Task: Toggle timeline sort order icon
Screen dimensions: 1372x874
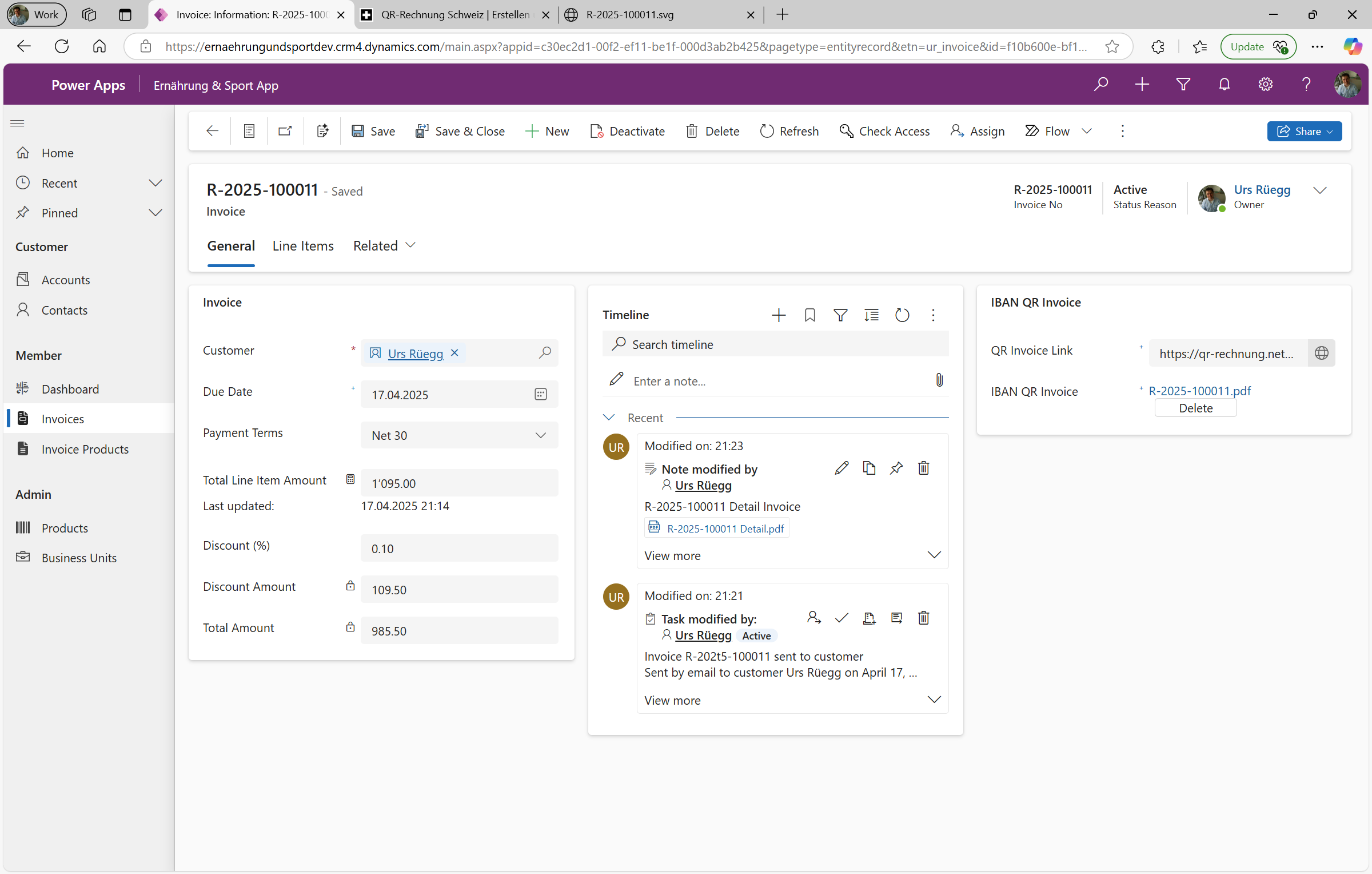Action: tap(871, 315)
